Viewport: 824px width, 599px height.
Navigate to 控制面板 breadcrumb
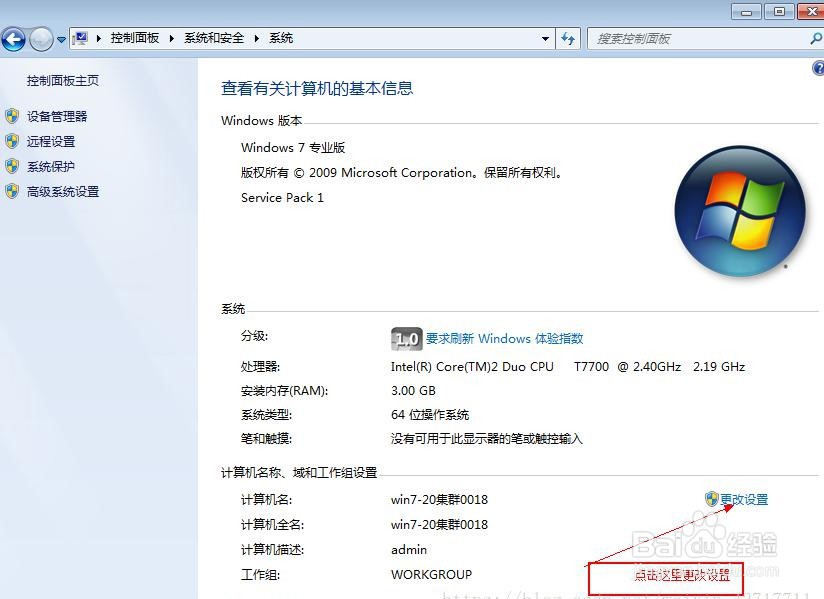pyautogui.click(x=133, y=38)
